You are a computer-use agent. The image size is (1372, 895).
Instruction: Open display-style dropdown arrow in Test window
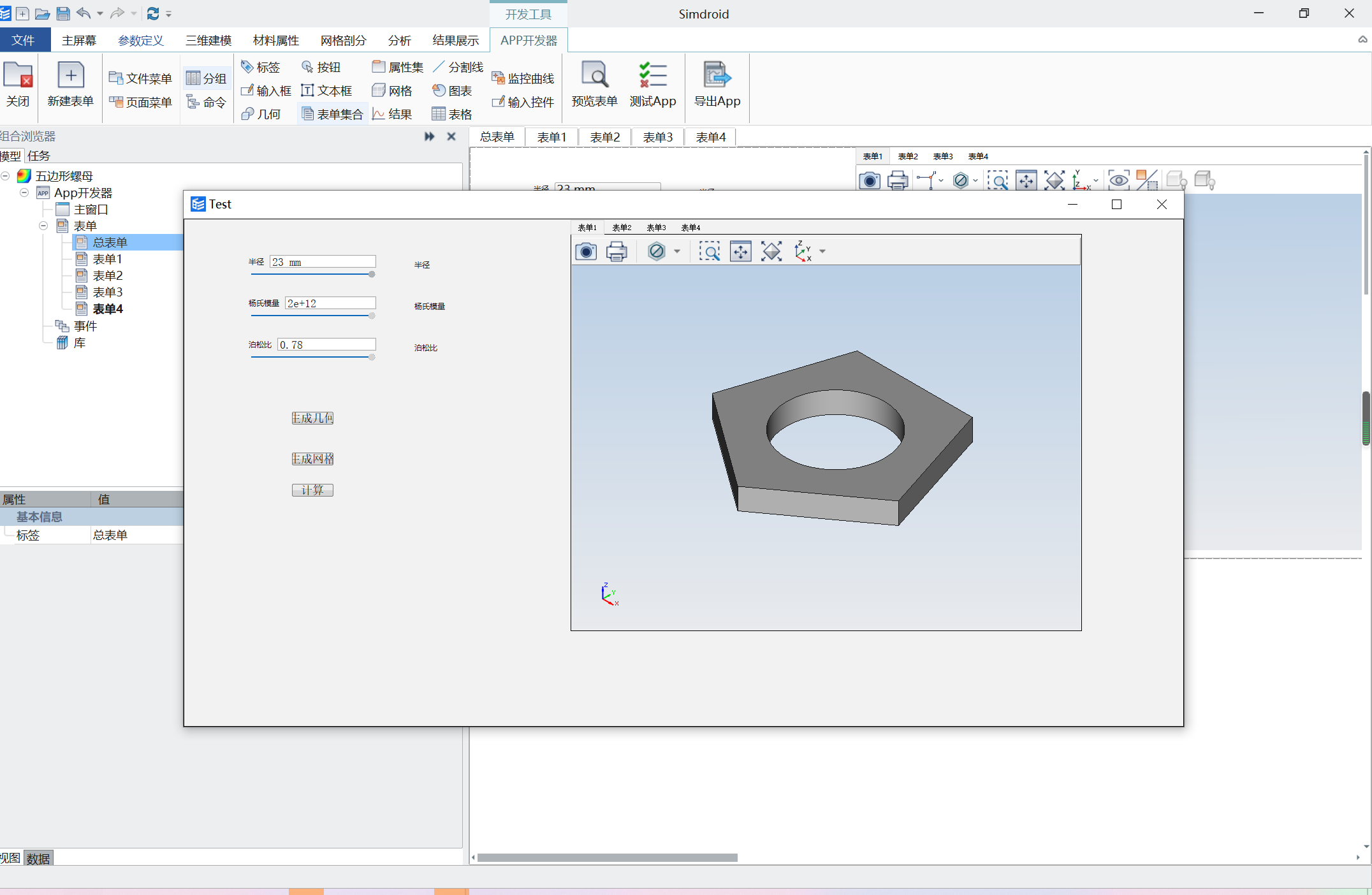coord(677,252)
